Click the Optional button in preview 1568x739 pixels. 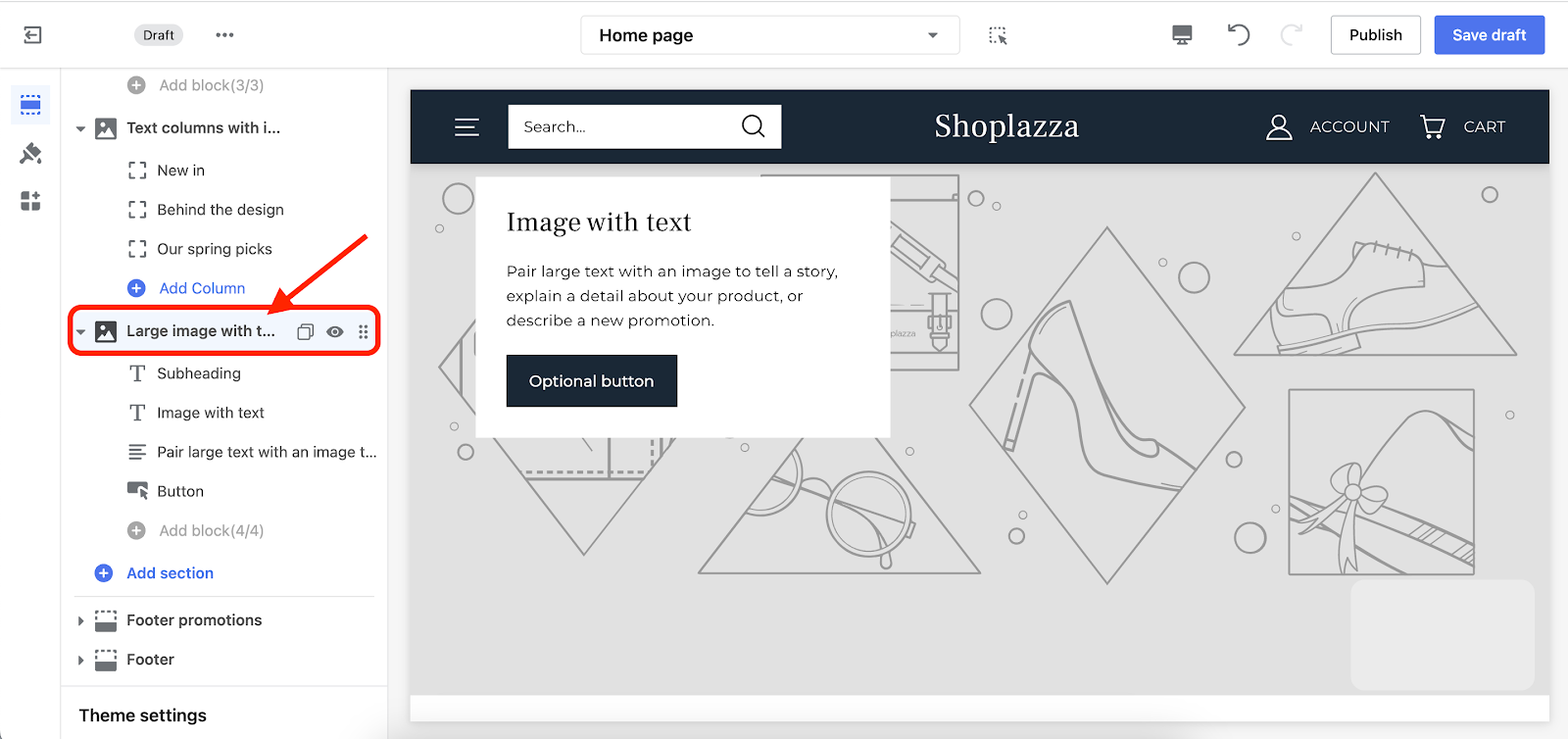(x=591, y=381)
